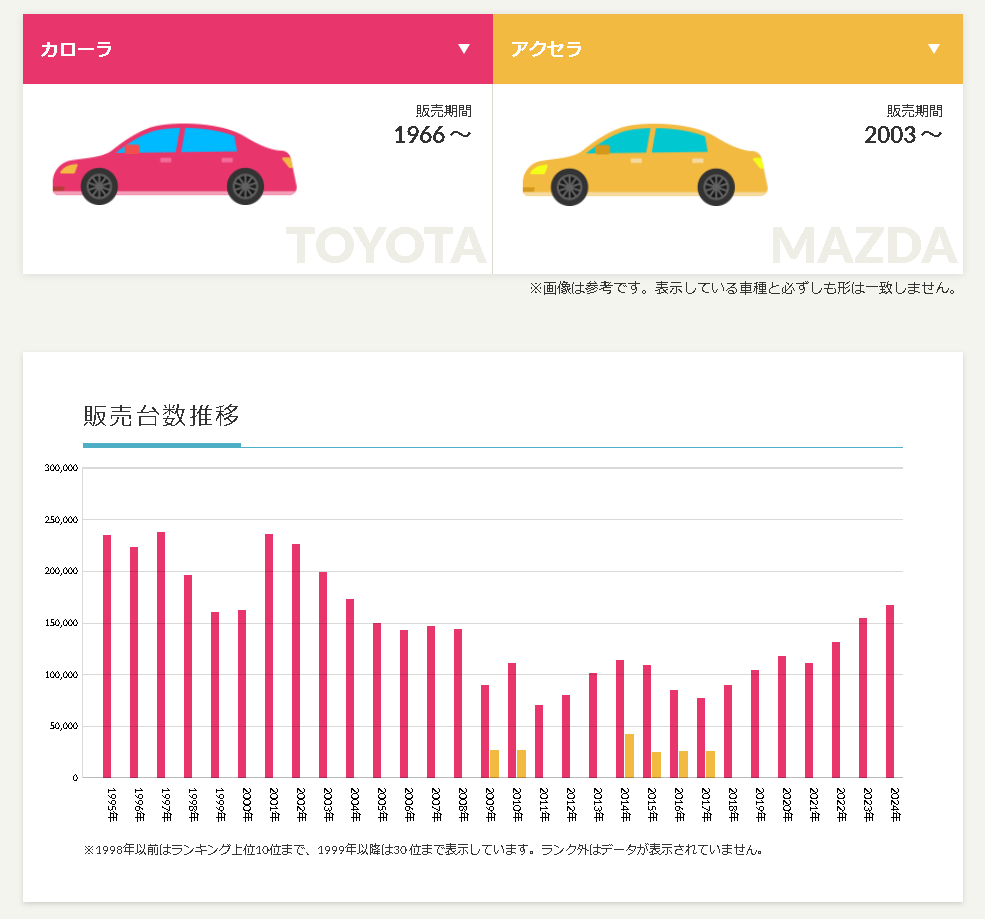Select the pink 2024 sales bar
The image size is (985, 919).
[x=890, y=691]
